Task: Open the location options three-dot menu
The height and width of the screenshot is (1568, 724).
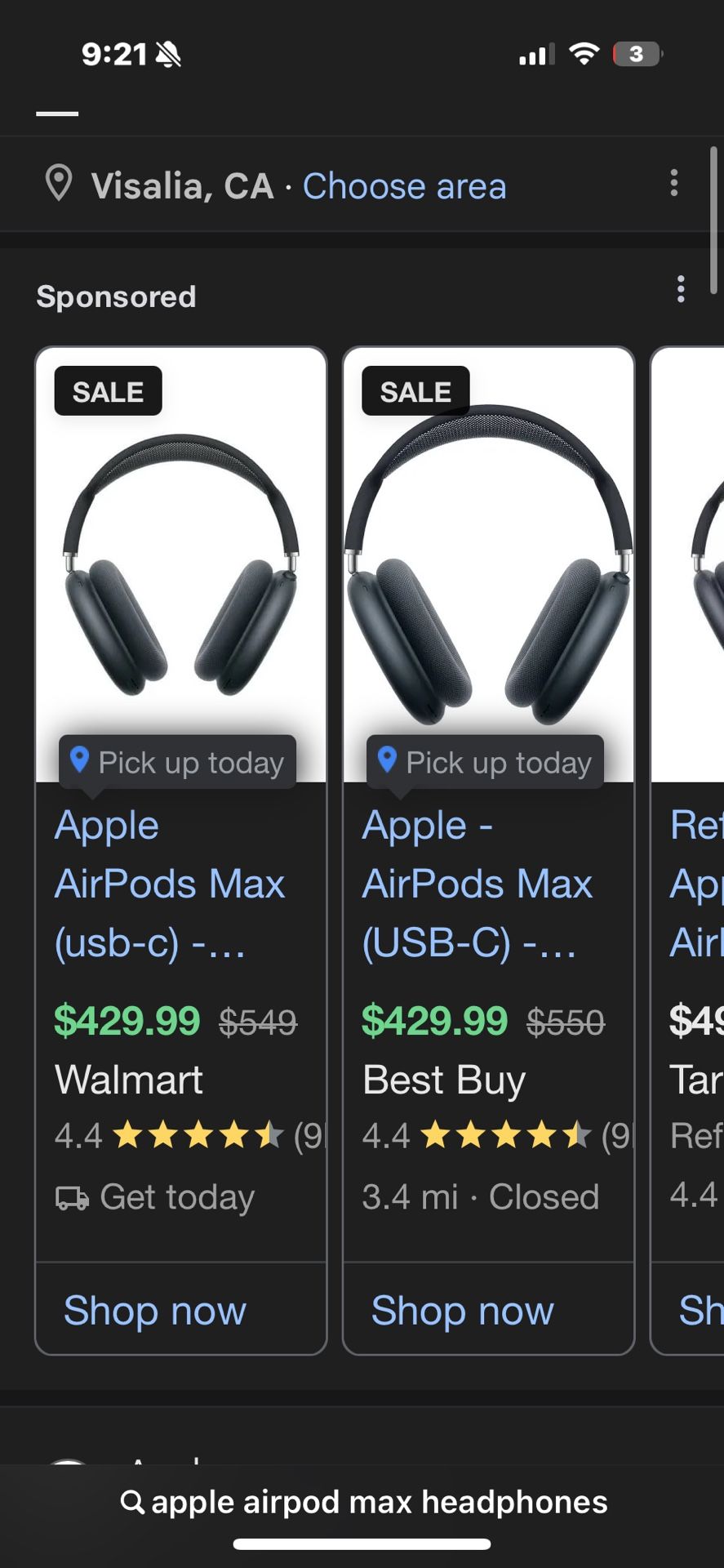Action: pyautogui.click(x=673, y=184)
